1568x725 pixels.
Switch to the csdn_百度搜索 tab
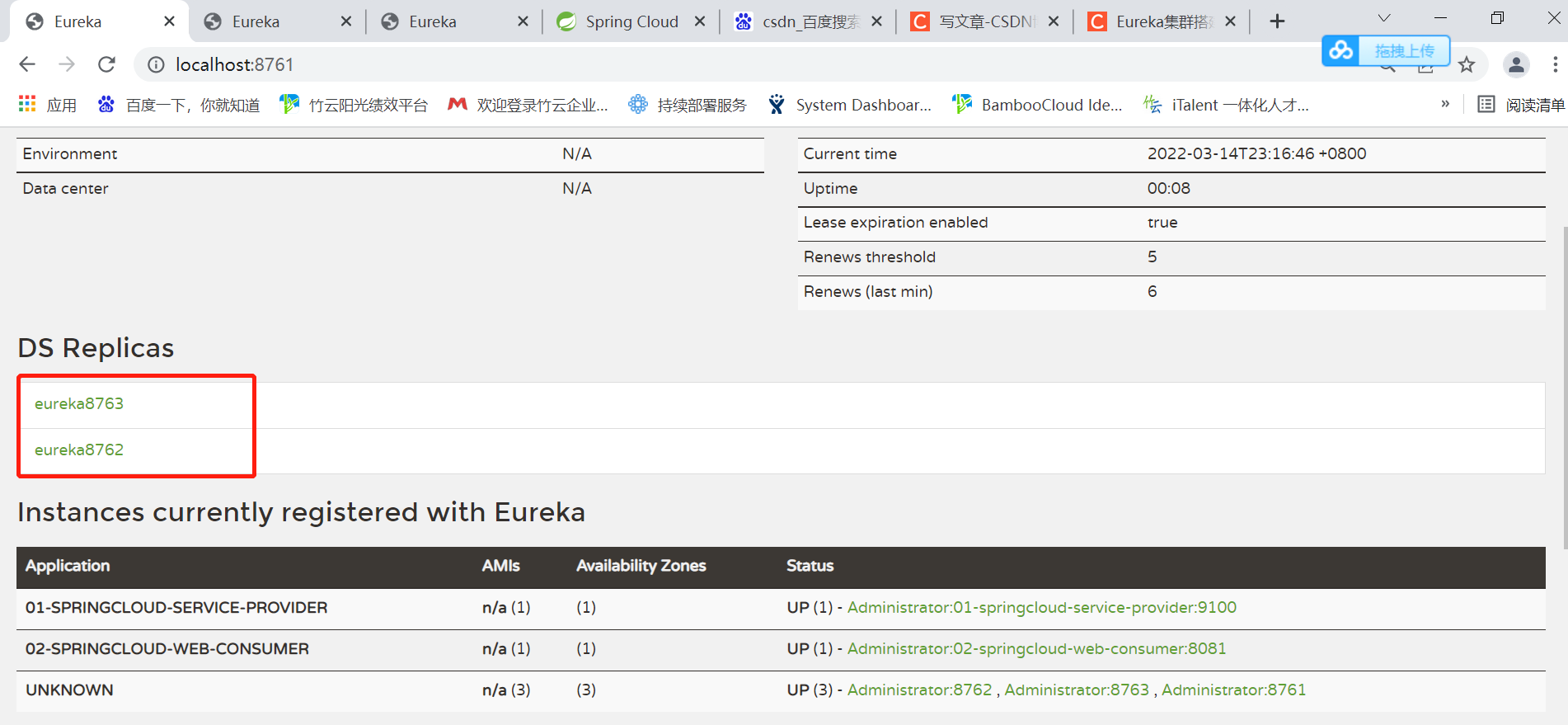tap(808, 21)
